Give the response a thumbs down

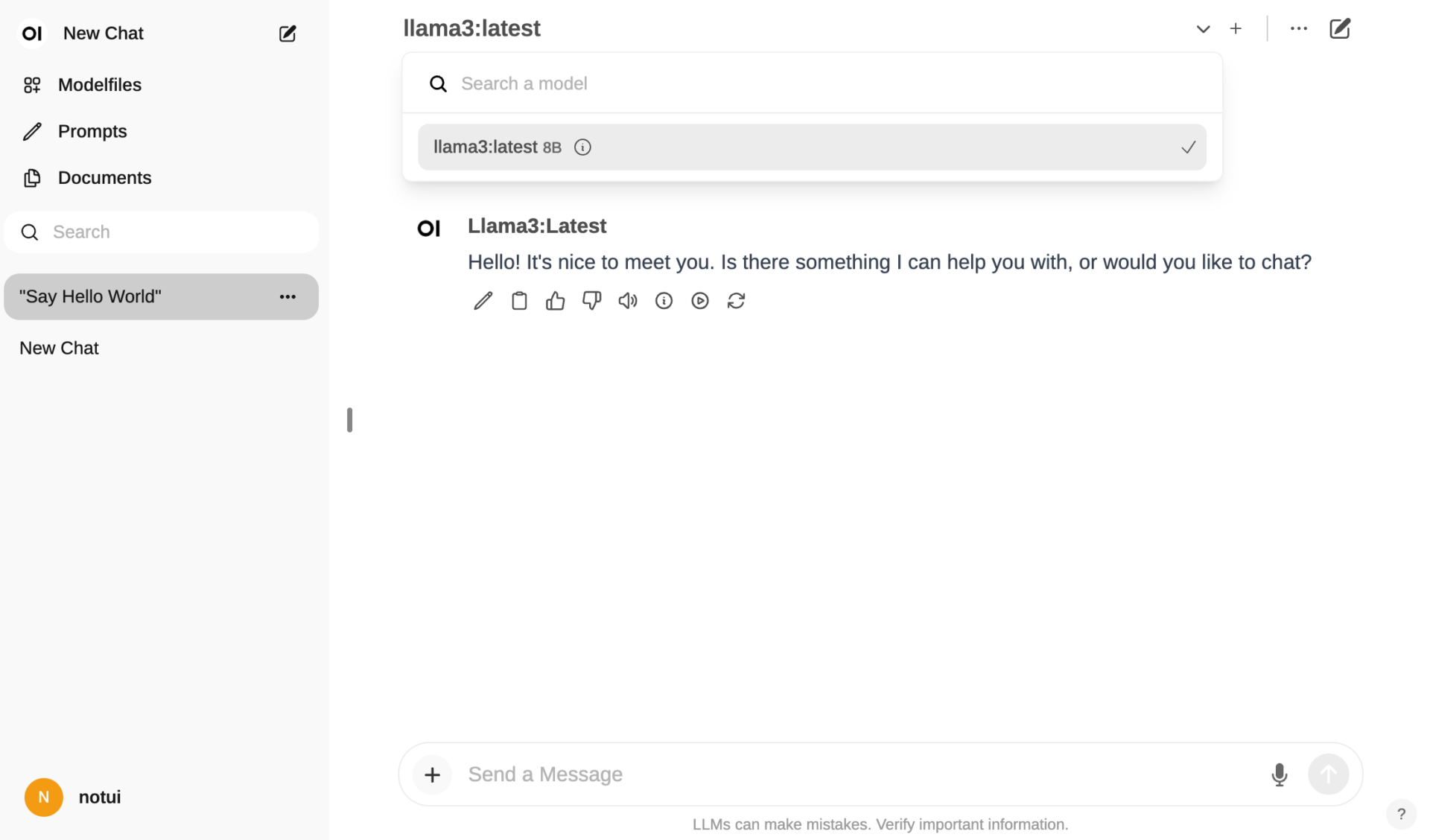(x=591, y=301)
